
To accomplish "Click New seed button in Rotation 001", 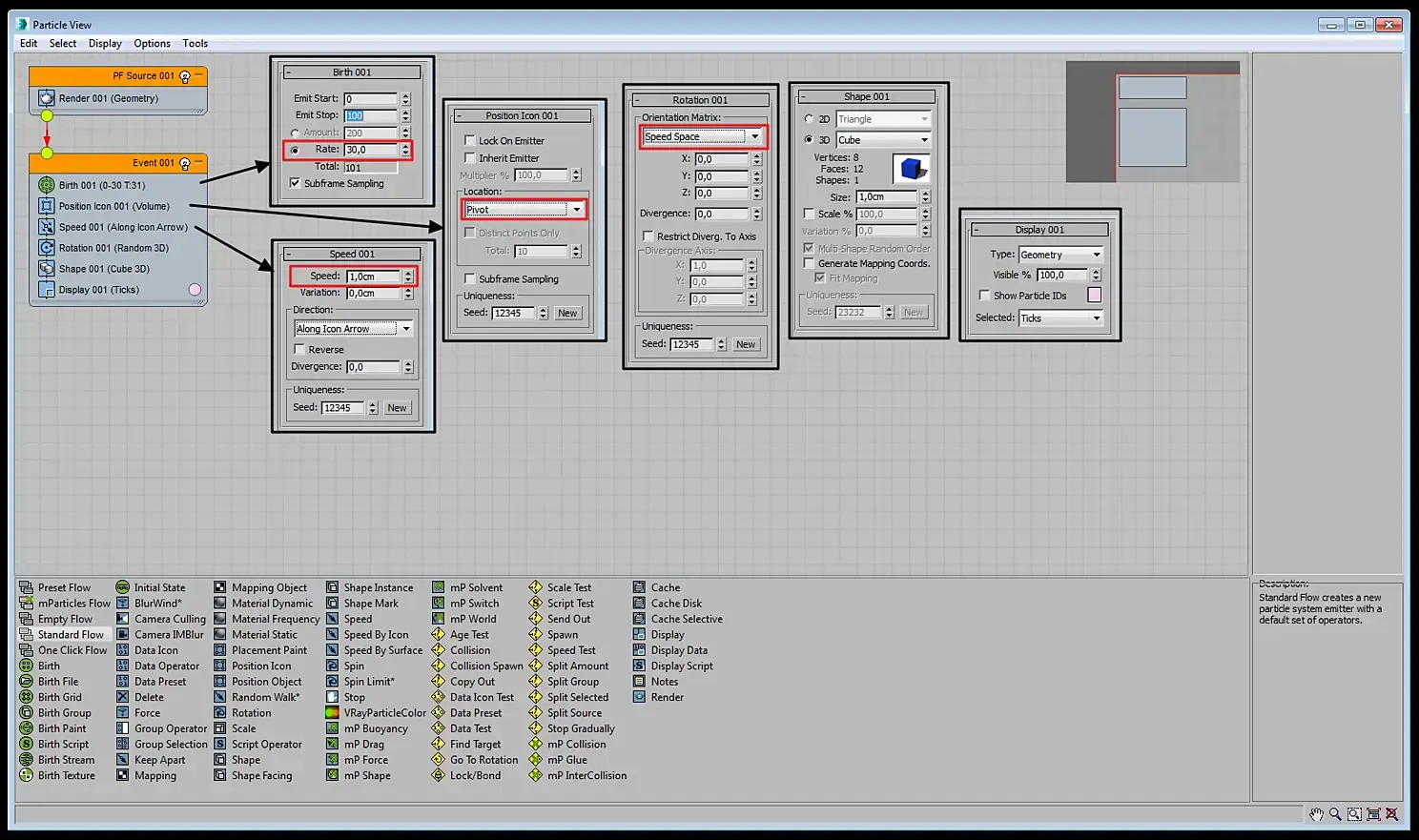I will point(746,344).
